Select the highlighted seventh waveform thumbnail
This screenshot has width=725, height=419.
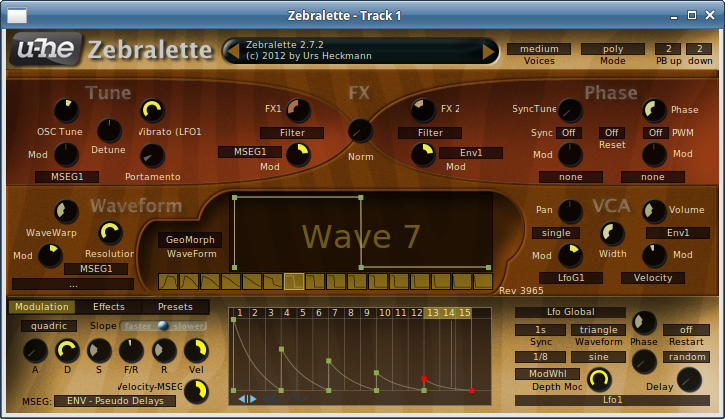point(294,281)
